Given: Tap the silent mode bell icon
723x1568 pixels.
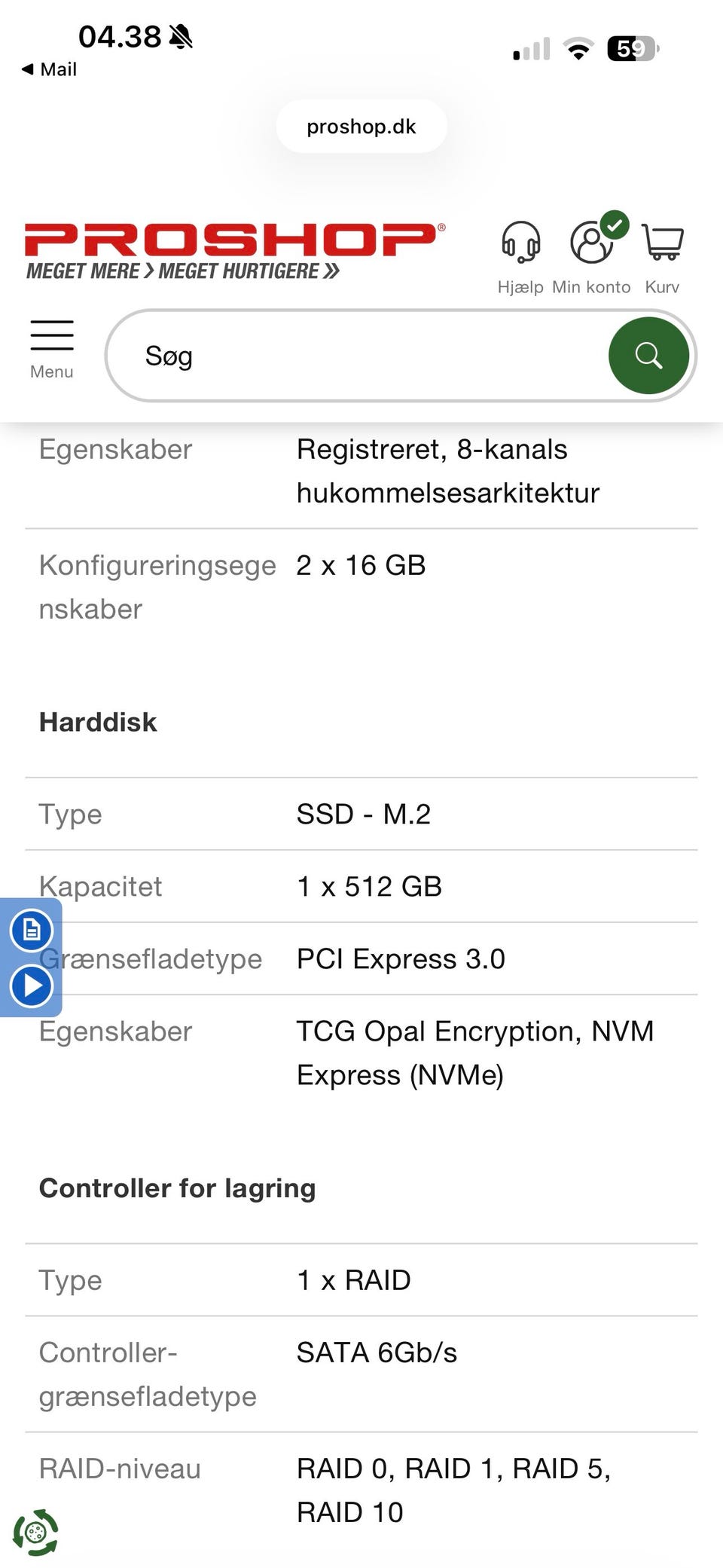Looking at the screenshot, I should 181,36.
